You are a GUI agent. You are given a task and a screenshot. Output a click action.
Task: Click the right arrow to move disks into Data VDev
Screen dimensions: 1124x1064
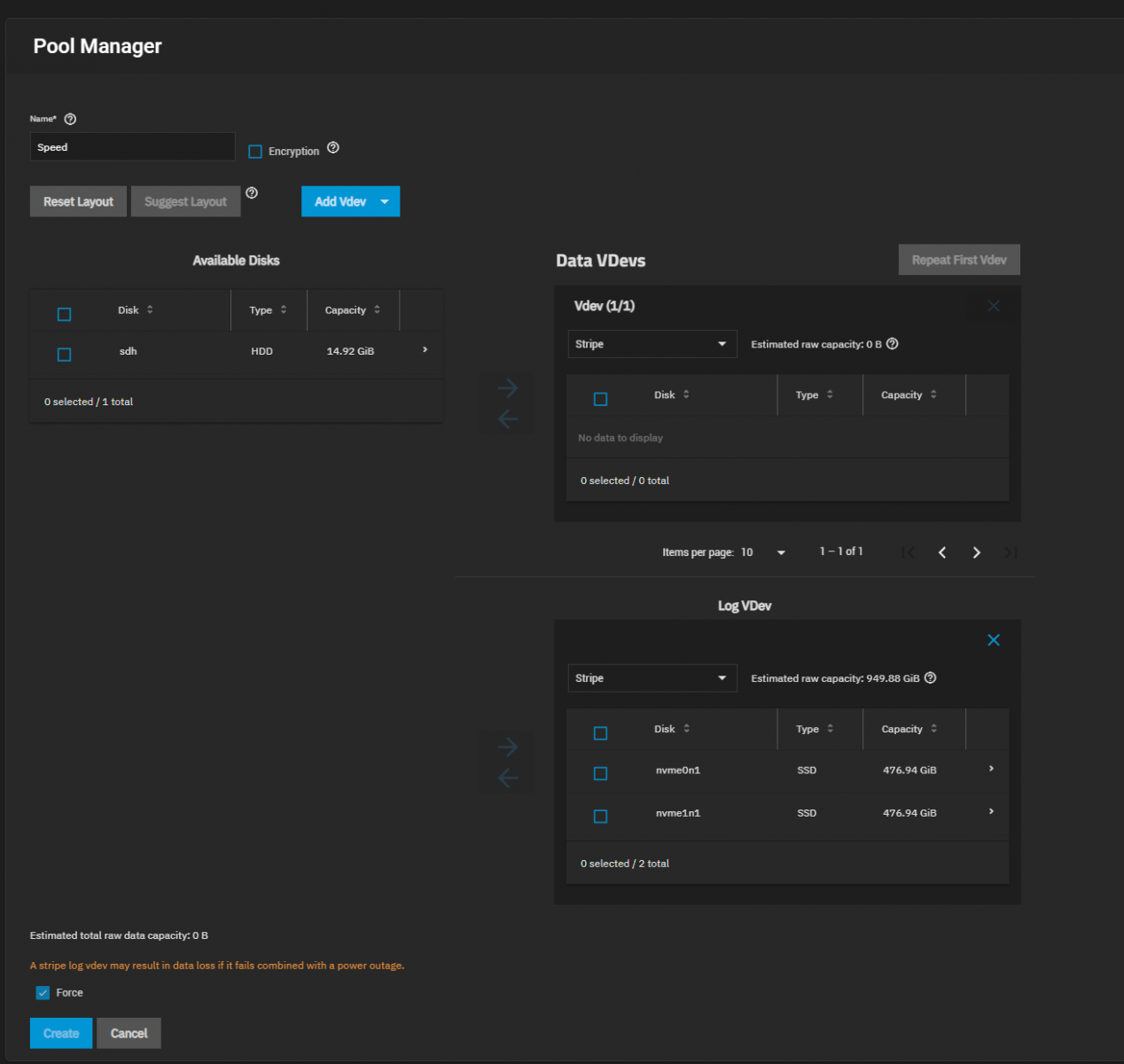coord(507,388)
